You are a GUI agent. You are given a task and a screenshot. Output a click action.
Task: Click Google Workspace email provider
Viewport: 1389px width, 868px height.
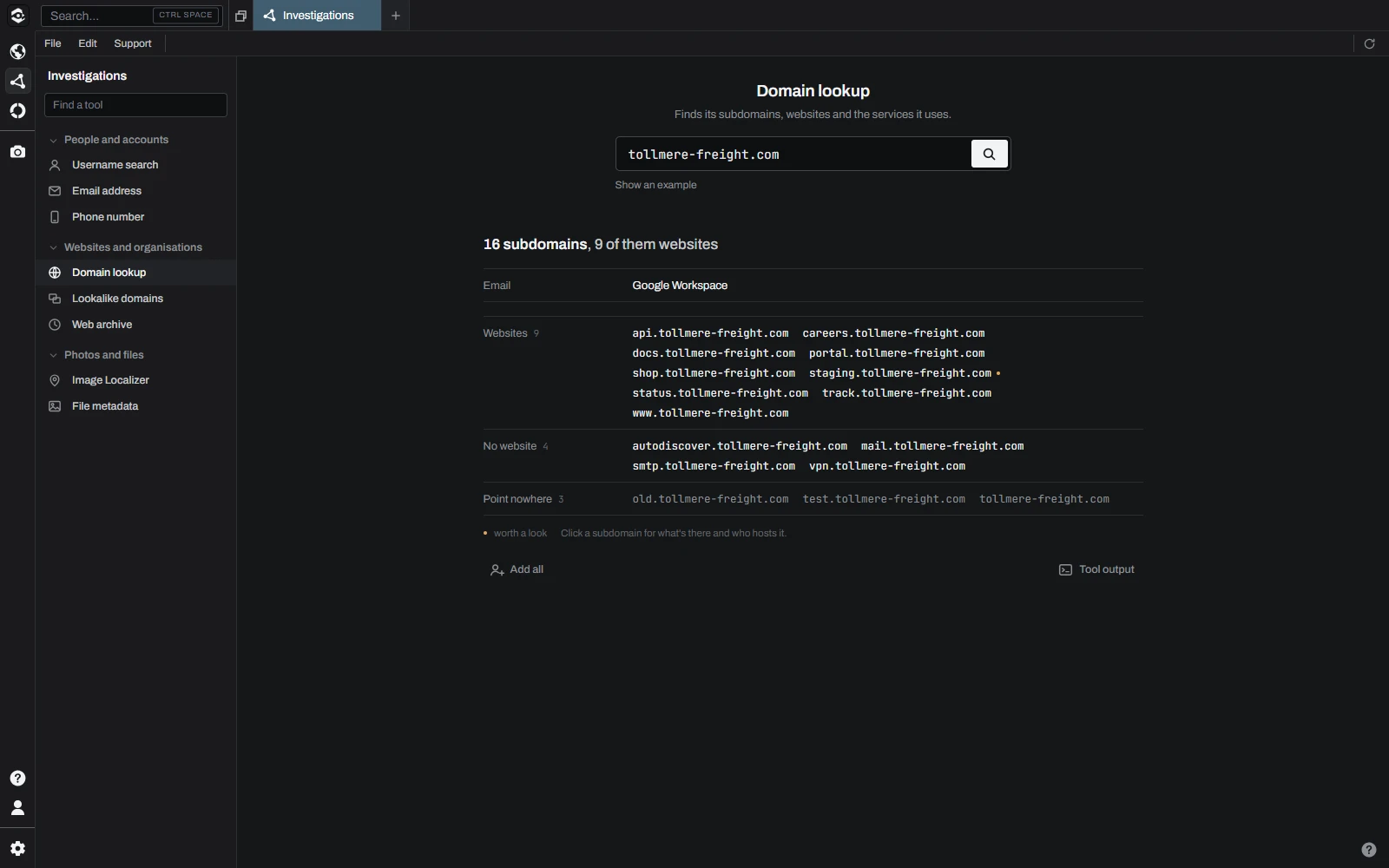click(680, 286)
